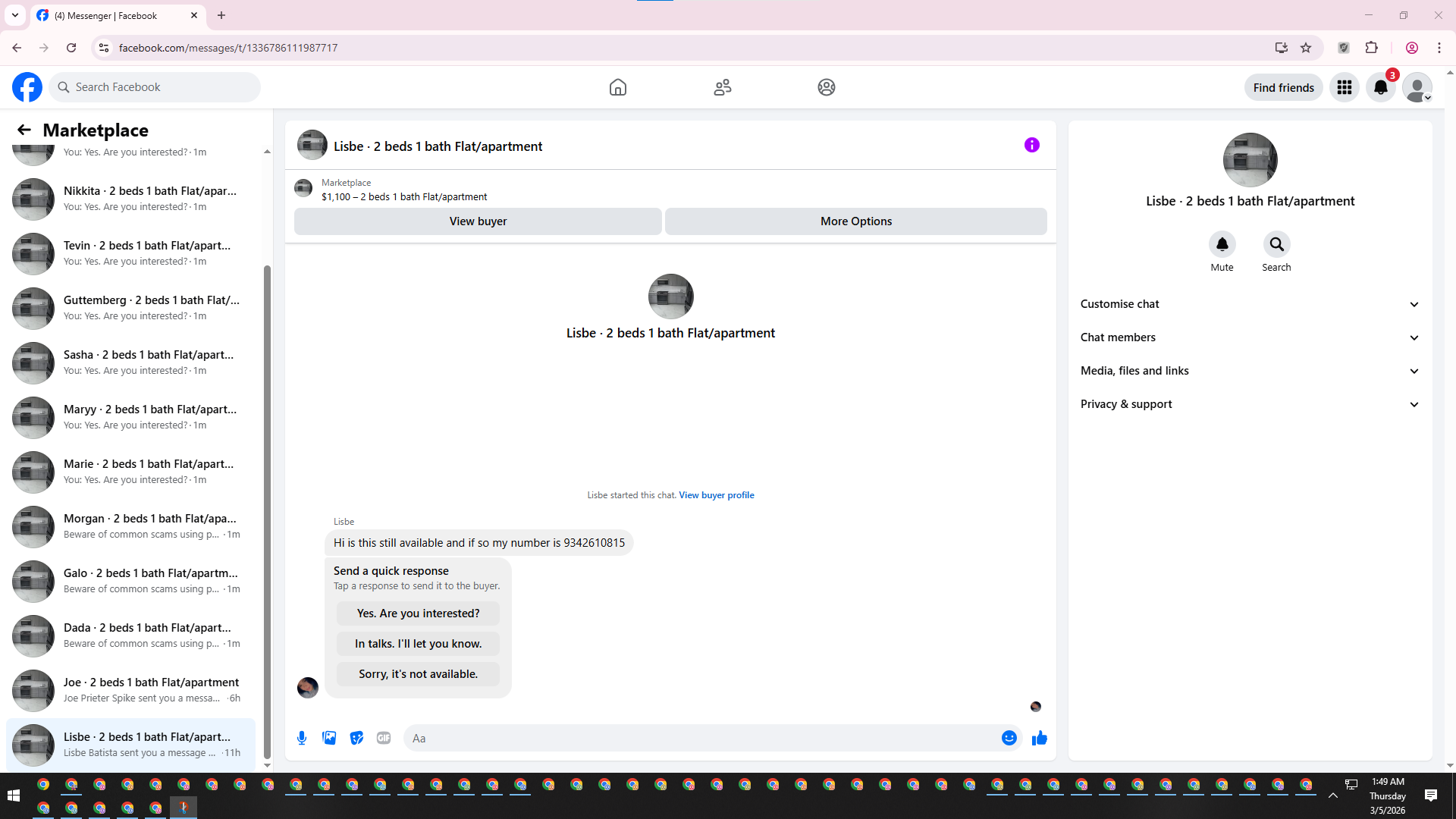1456x819 pixels.
Task: Select the Messenger | Facebook tab
Action: [x=118, y=15]
